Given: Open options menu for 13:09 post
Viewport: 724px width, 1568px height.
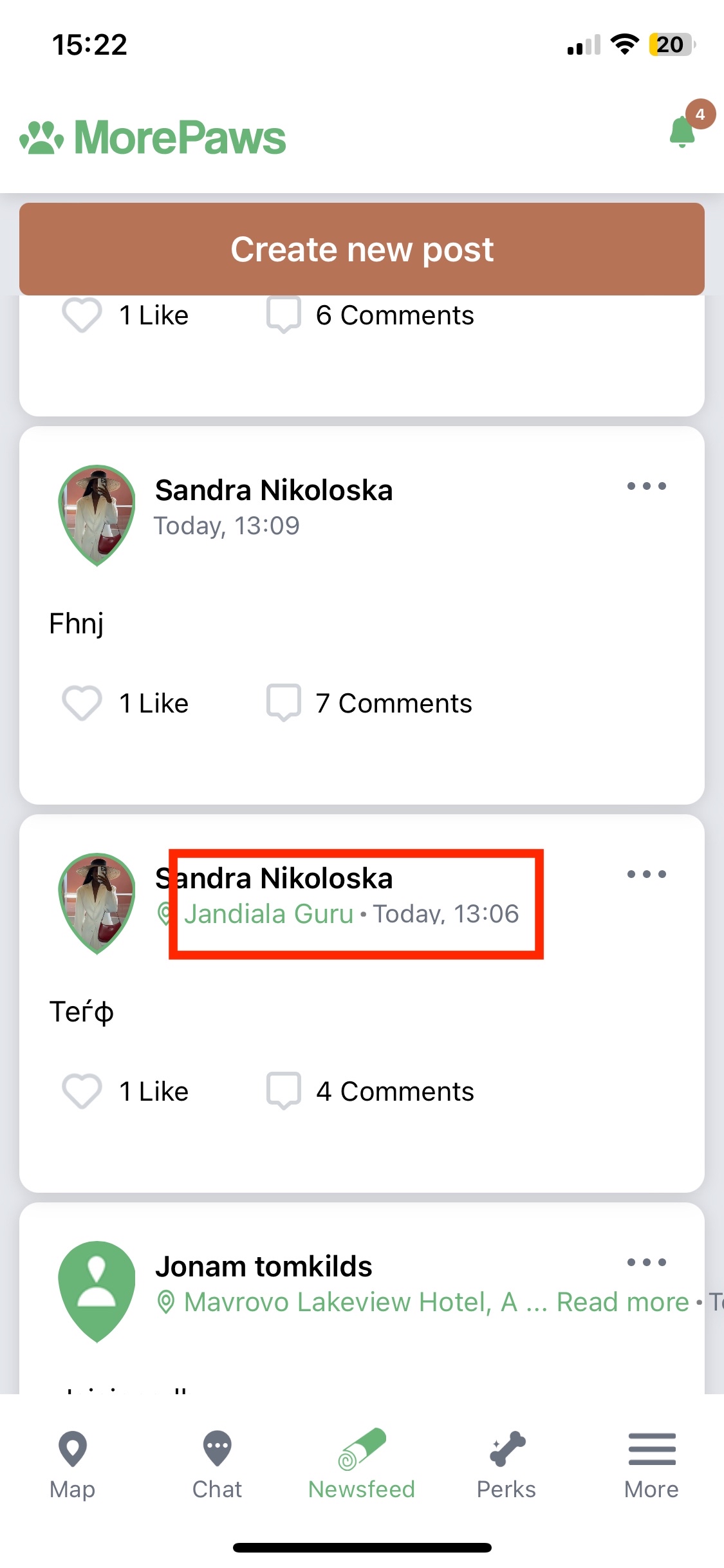Looking at the screenshot, I should pyautogui.click(x=646, y=486).
